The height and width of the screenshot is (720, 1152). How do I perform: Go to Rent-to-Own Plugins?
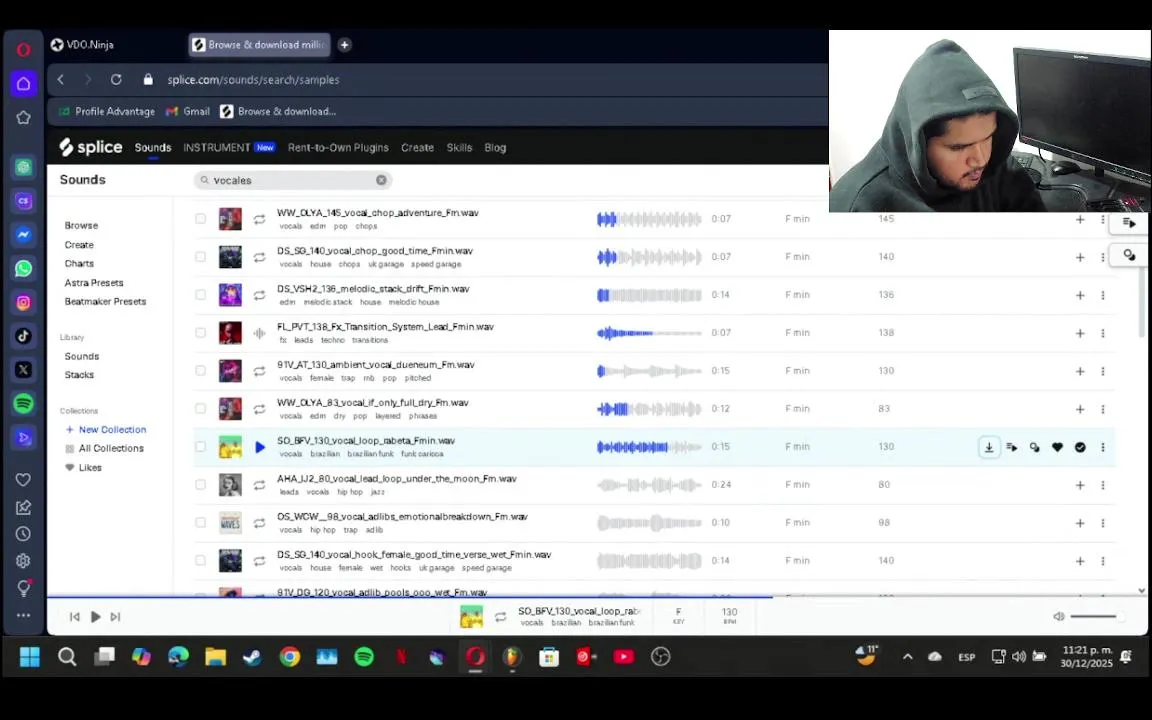[338, 148]
